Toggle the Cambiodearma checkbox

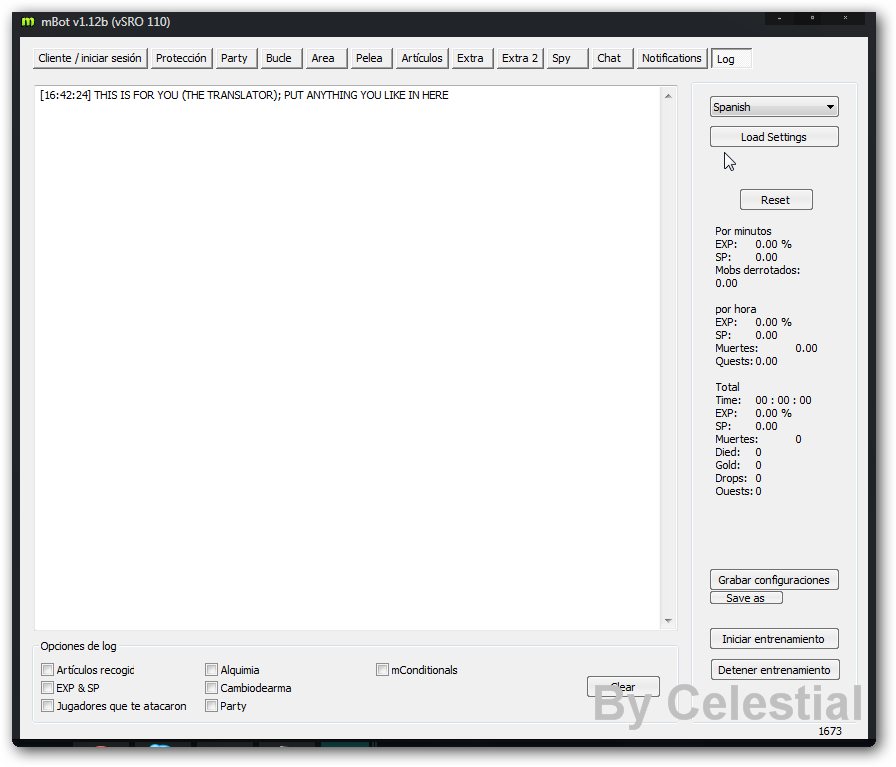211,688
